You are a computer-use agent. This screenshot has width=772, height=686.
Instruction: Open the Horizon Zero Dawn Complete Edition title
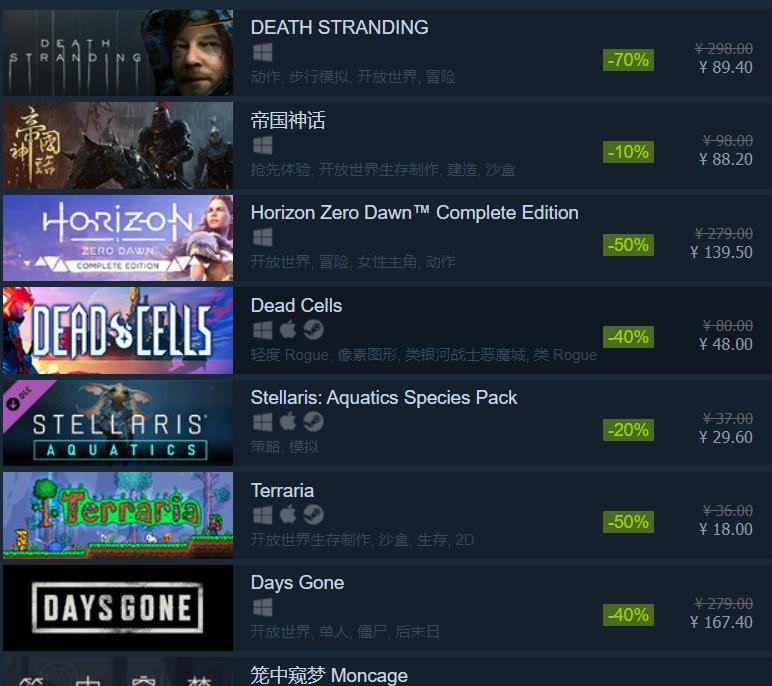415,213
